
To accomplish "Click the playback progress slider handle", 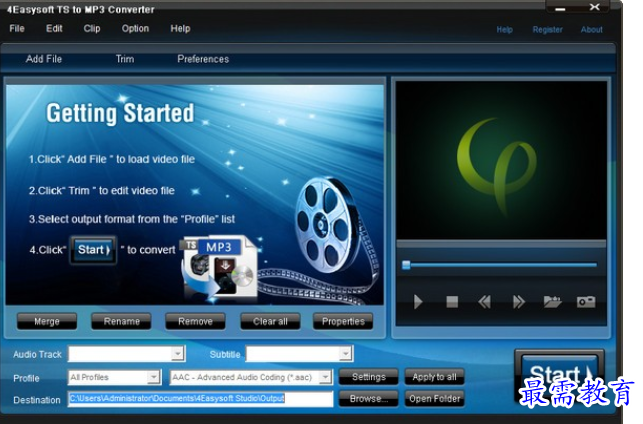I will click(x=406, y=264).
